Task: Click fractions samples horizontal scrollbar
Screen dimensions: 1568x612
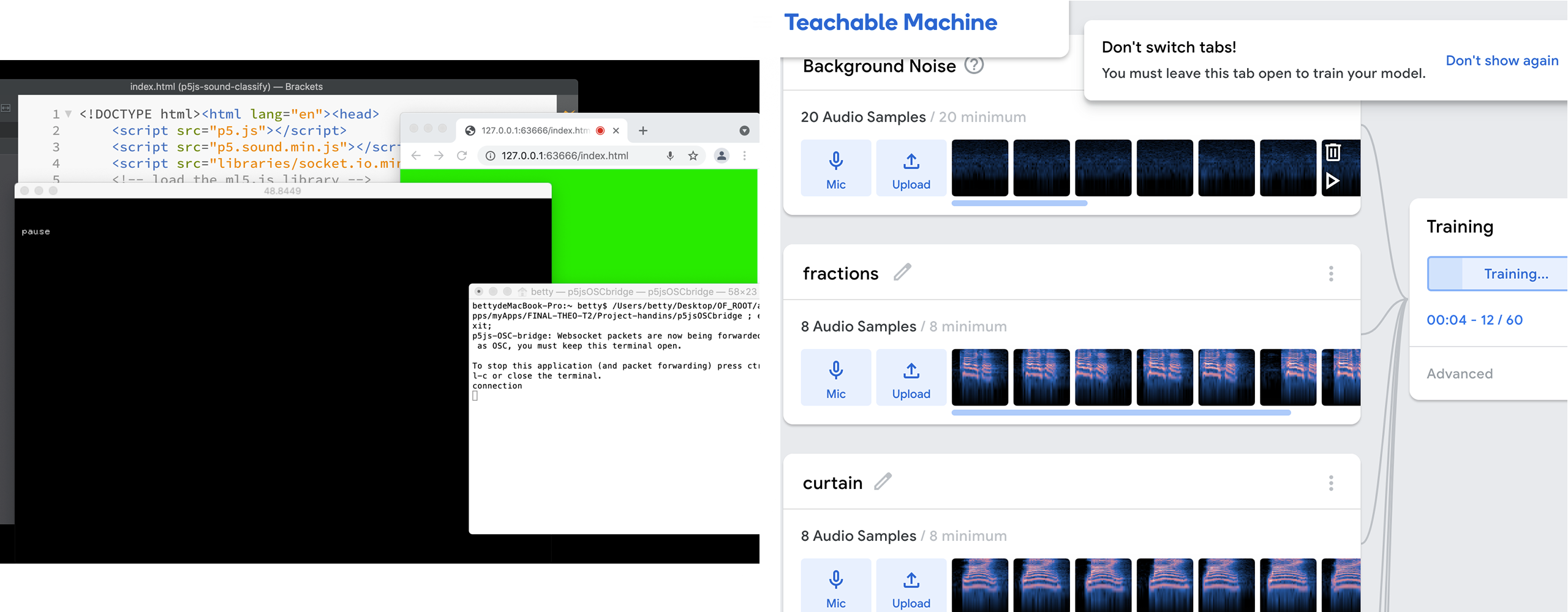Action: point(1121,413)
